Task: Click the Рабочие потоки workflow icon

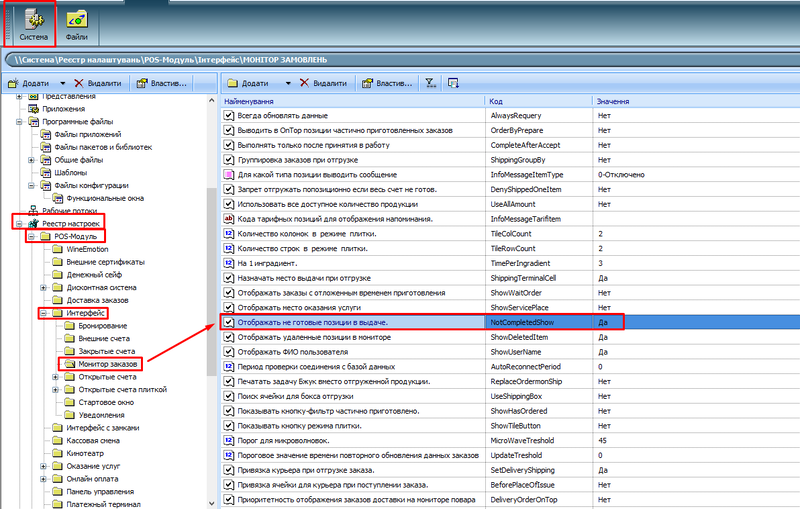Action: coord(33,210)
